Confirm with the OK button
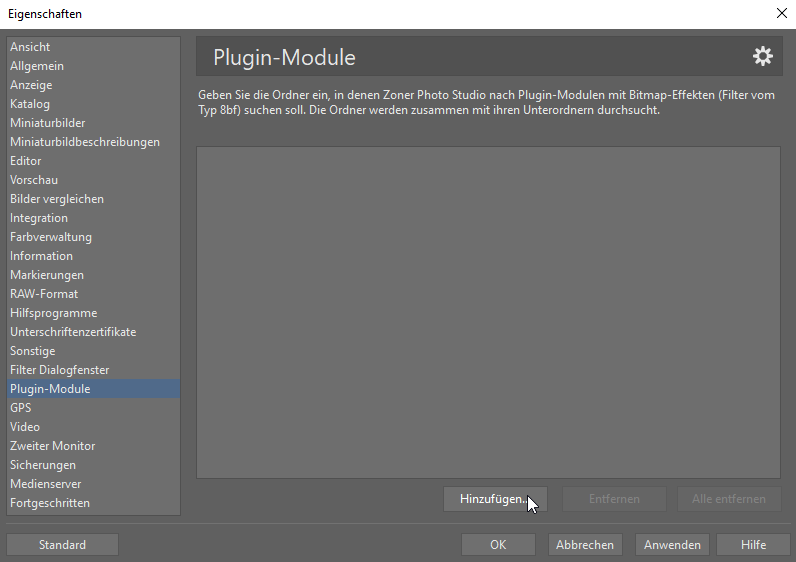The height and width of the screenshot is (562, 796). pos(498,545)
